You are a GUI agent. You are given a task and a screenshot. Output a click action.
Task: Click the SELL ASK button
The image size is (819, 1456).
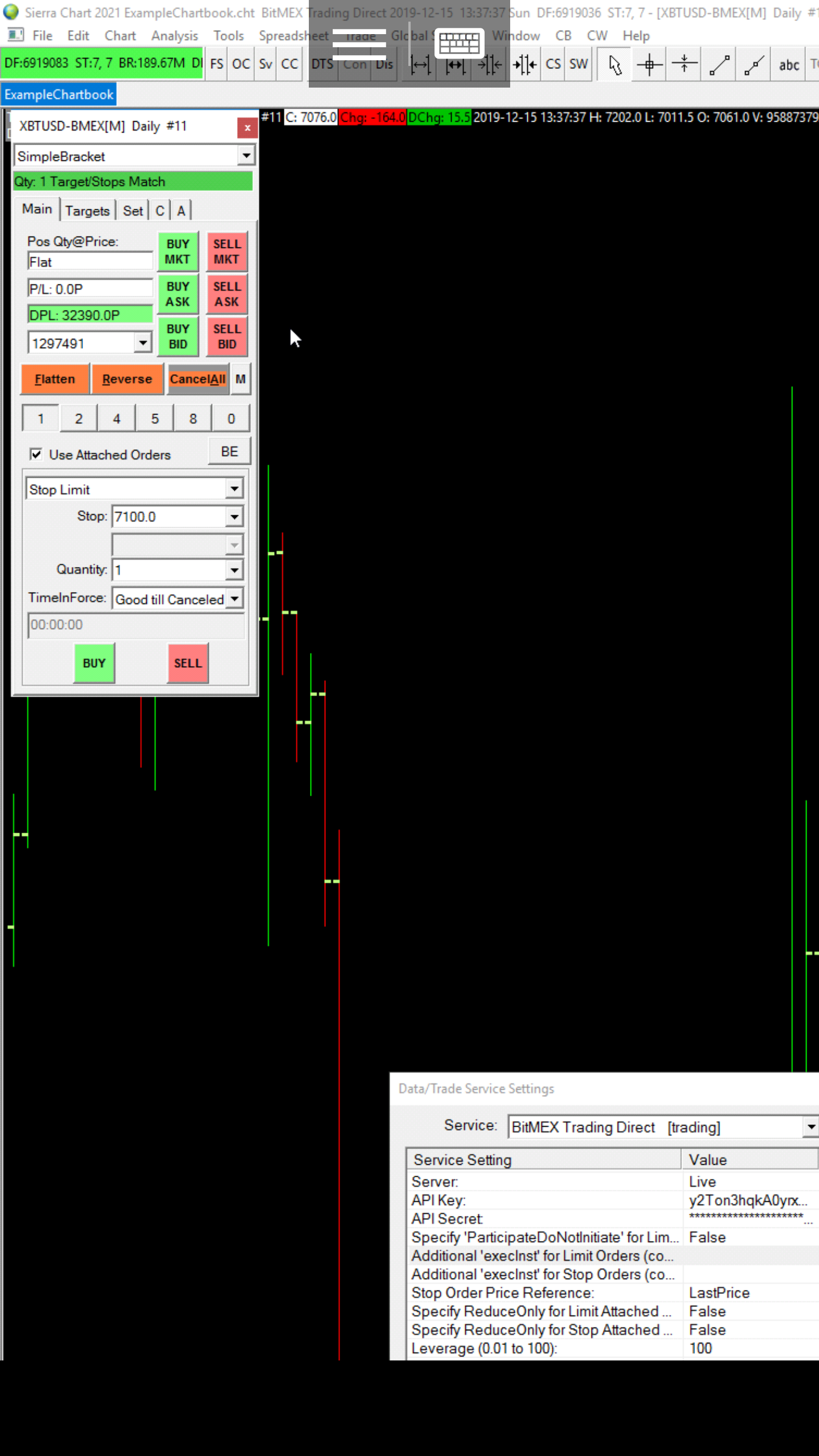pyautogui.click(x=227, y=294)
